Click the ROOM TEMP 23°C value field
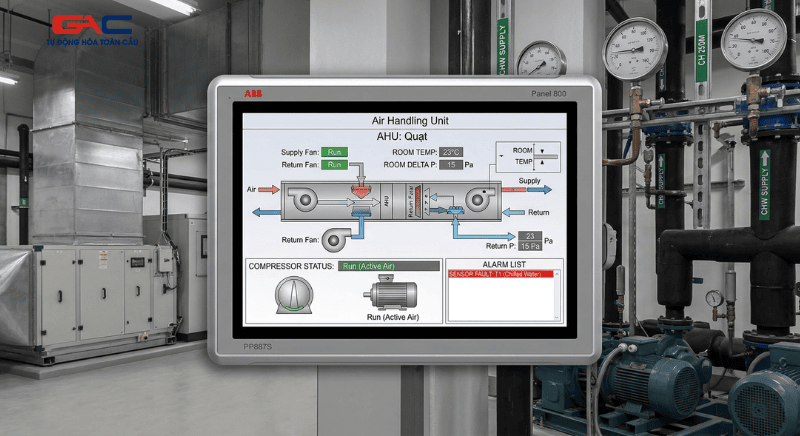 coord(450,152)
